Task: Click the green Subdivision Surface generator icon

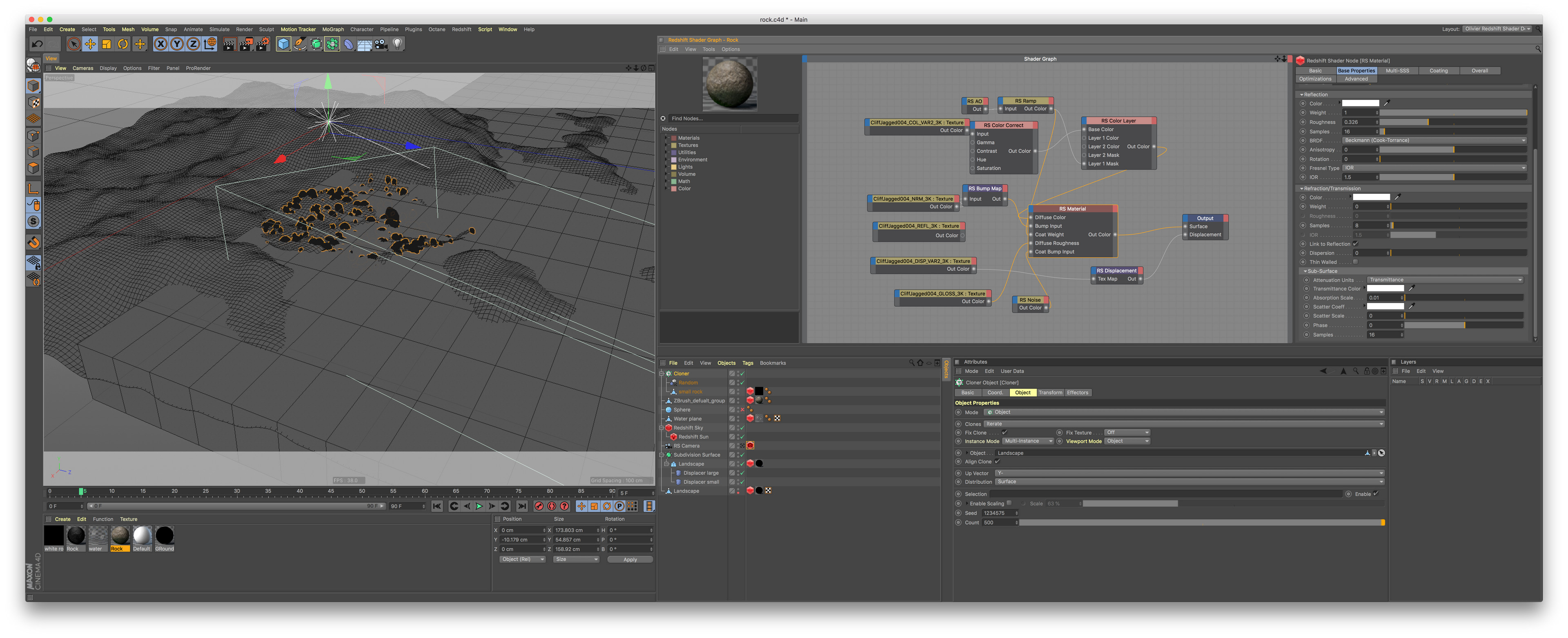Action: [x=316, y=44]
